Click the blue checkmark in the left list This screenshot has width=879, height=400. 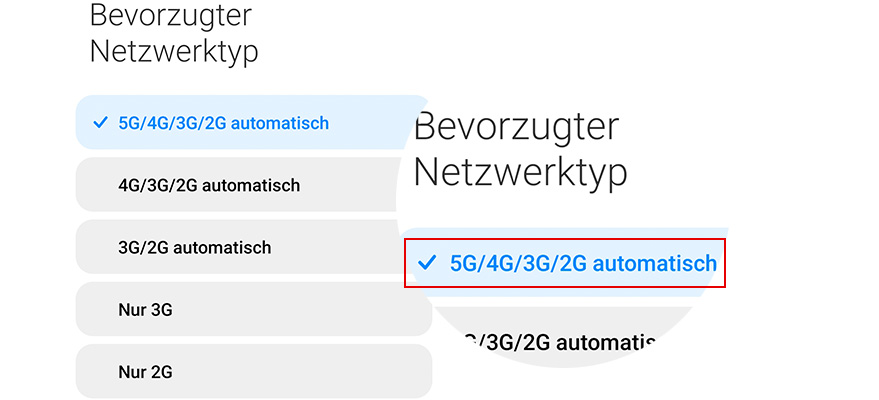point(99,123)
